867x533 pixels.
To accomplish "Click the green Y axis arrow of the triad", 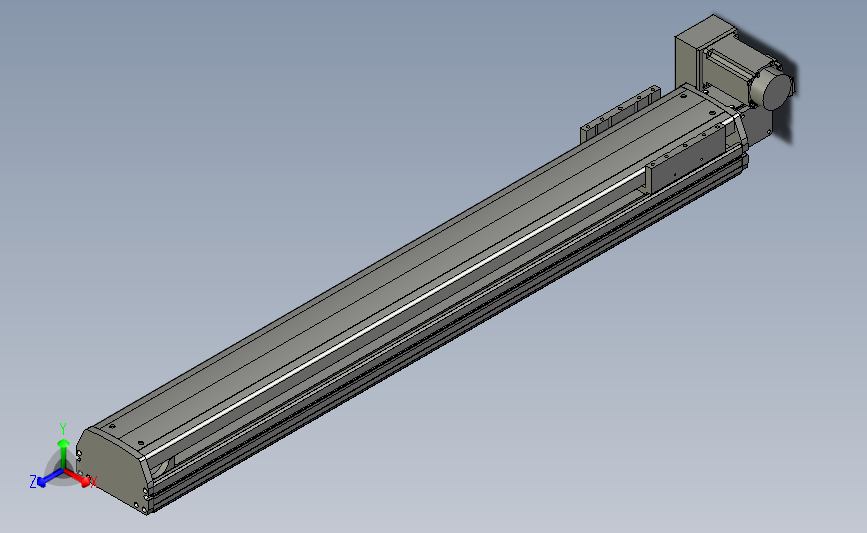I will pyautogui.click(x=64, y=454).
